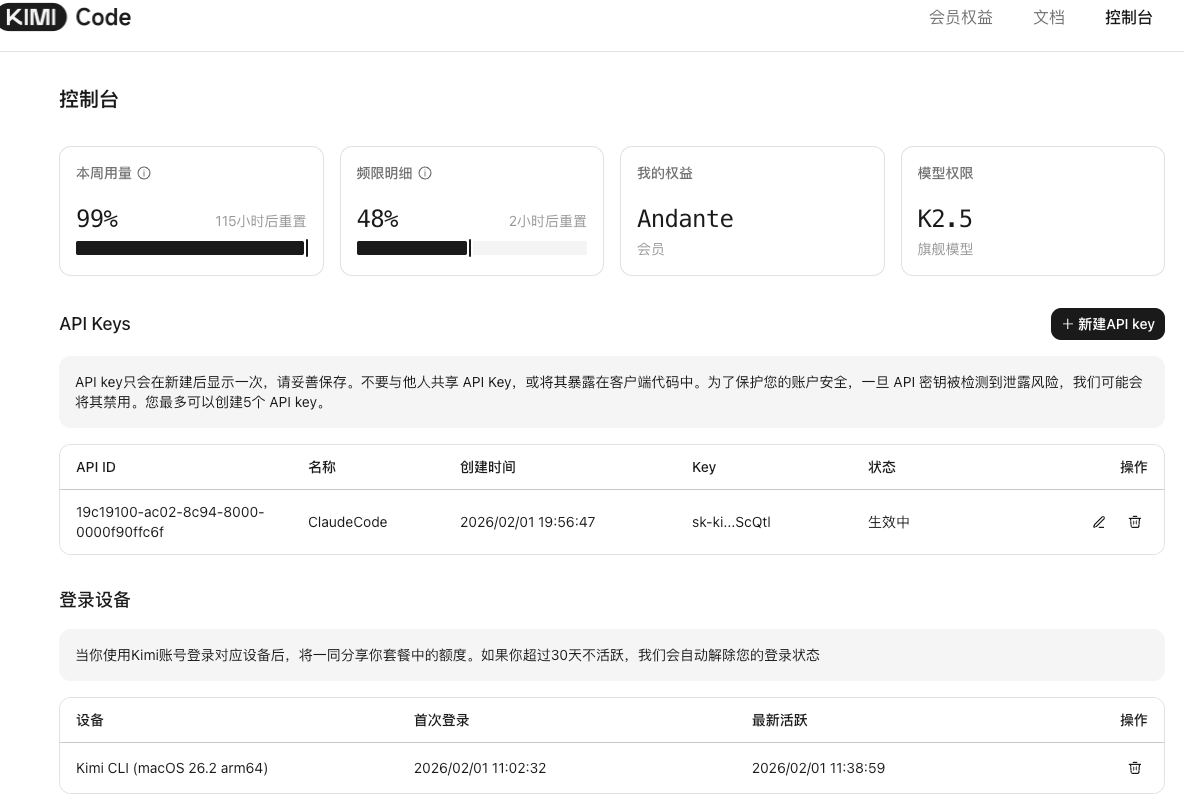The height and width of the screenshot is (802, 1184).
Task: Click the ClaudeCode name cell
Action: pyautogui.click(x=348, y=522)
